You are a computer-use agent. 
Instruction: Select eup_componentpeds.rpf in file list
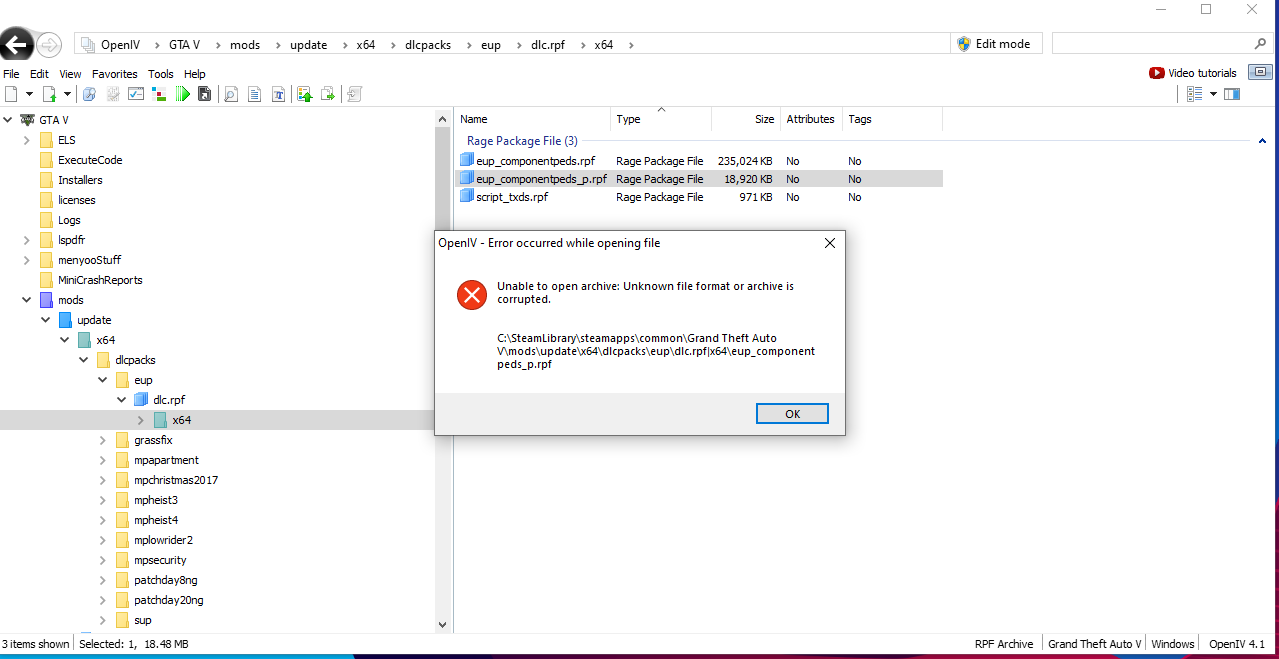(538, 161)
